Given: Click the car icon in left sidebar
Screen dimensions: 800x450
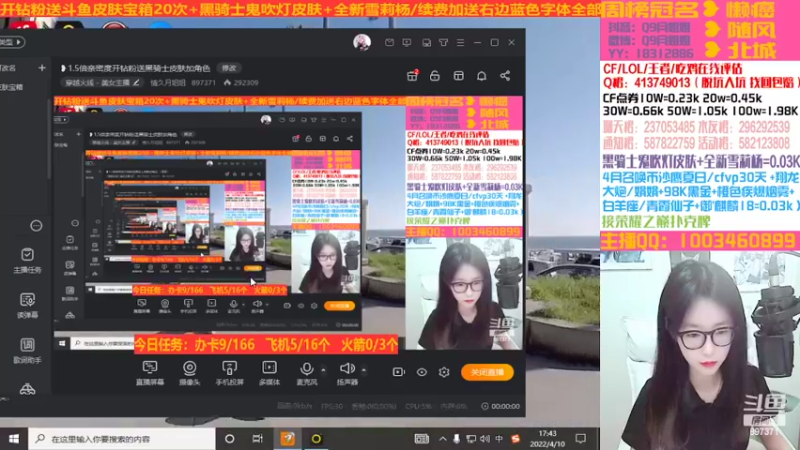Looking at the screenshot, I should coord(28,389).
